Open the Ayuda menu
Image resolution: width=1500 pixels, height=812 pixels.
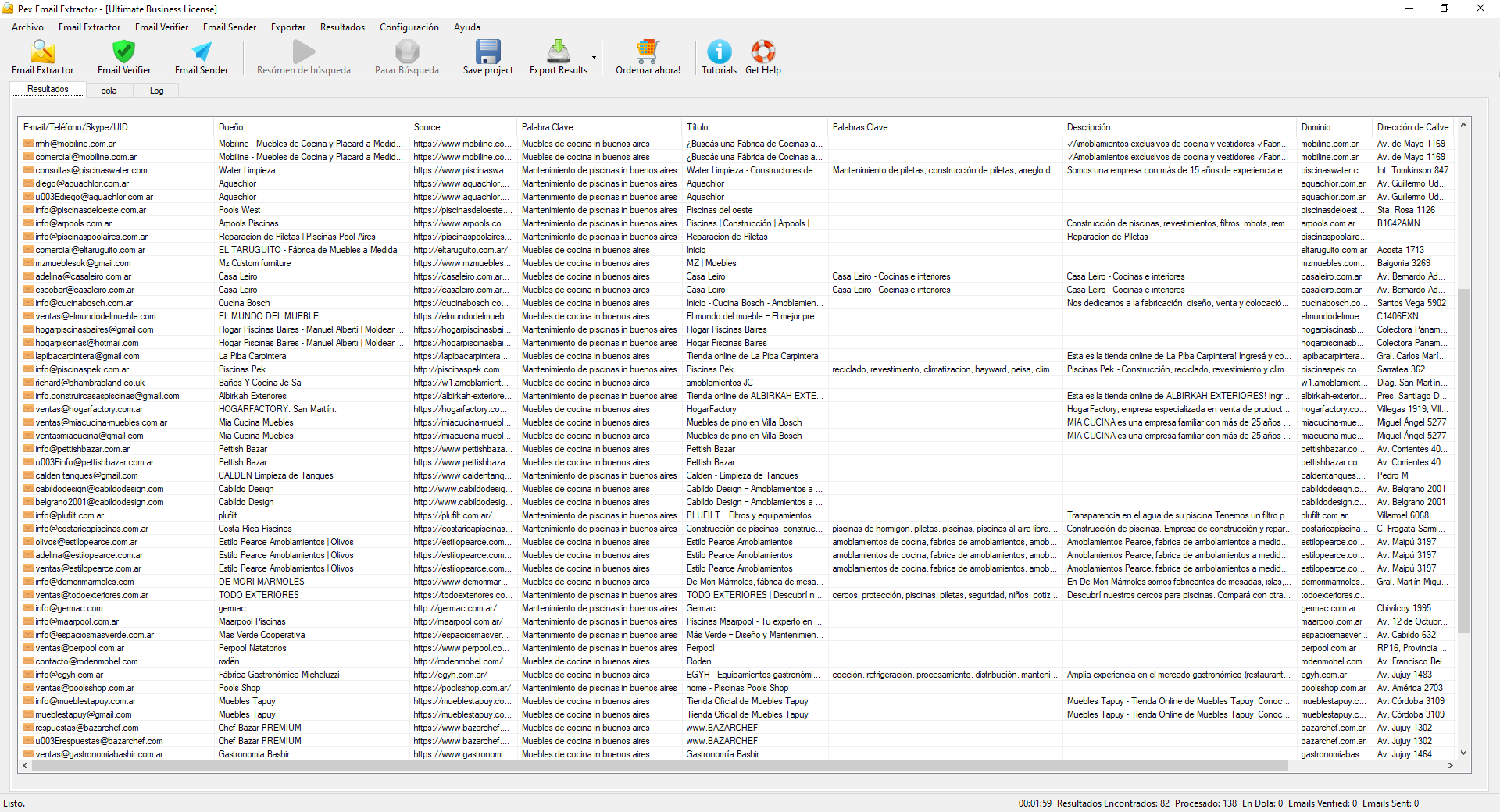[x=466, y=27]
